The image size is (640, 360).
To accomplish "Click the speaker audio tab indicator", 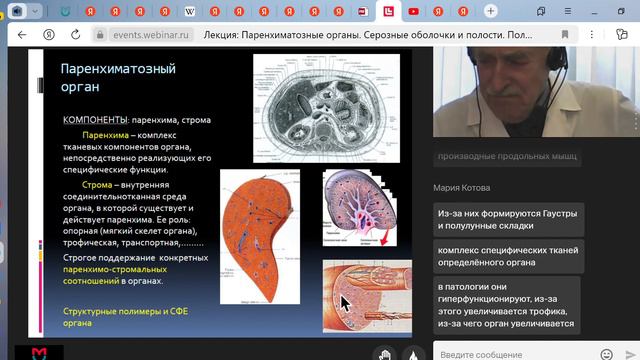I will [x=17, y=11].
